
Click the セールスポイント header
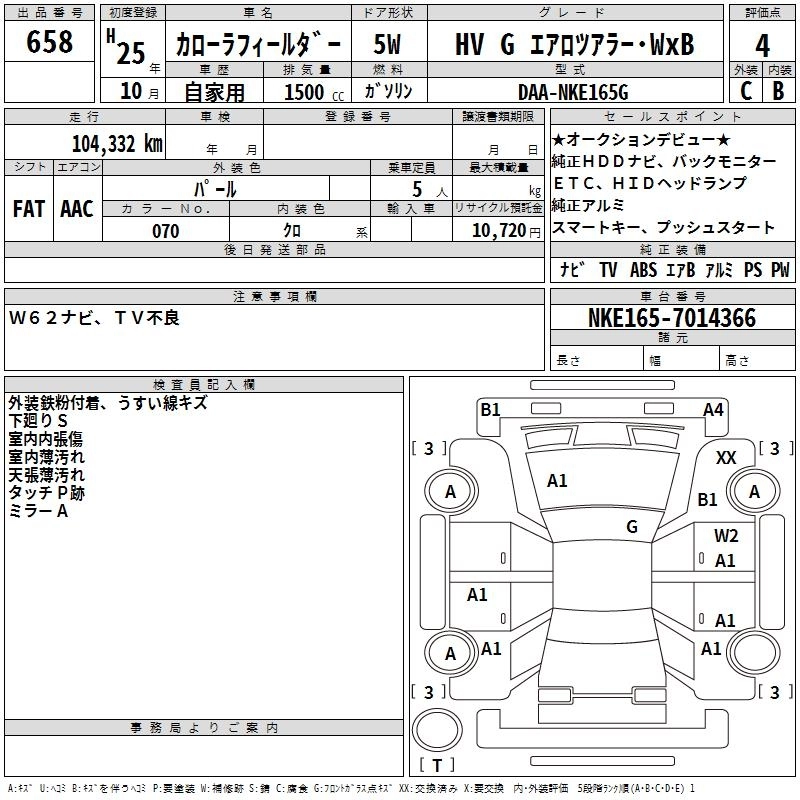(672, 117)
